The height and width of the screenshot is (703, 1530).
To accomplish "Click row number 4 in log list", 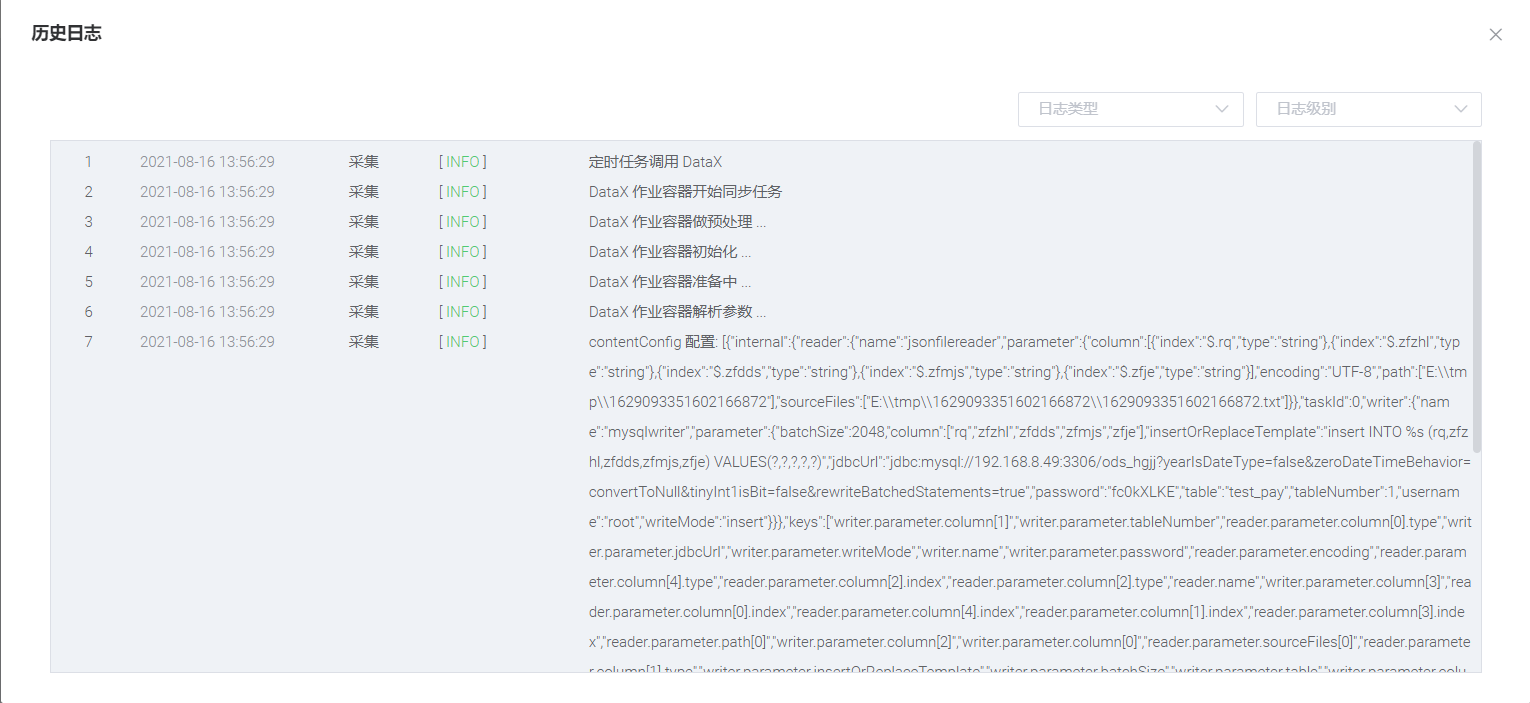I will (x=88, y=251).
